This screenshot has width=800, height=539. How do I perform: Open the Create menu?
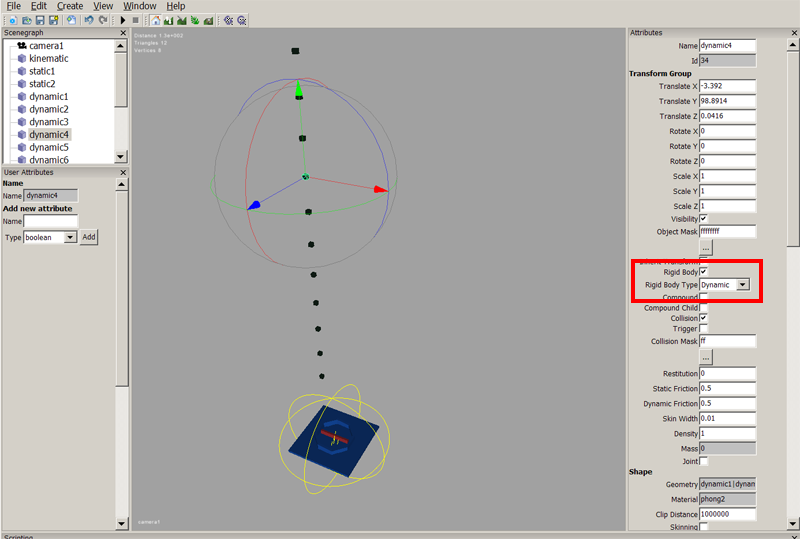[x=70, y=6]
